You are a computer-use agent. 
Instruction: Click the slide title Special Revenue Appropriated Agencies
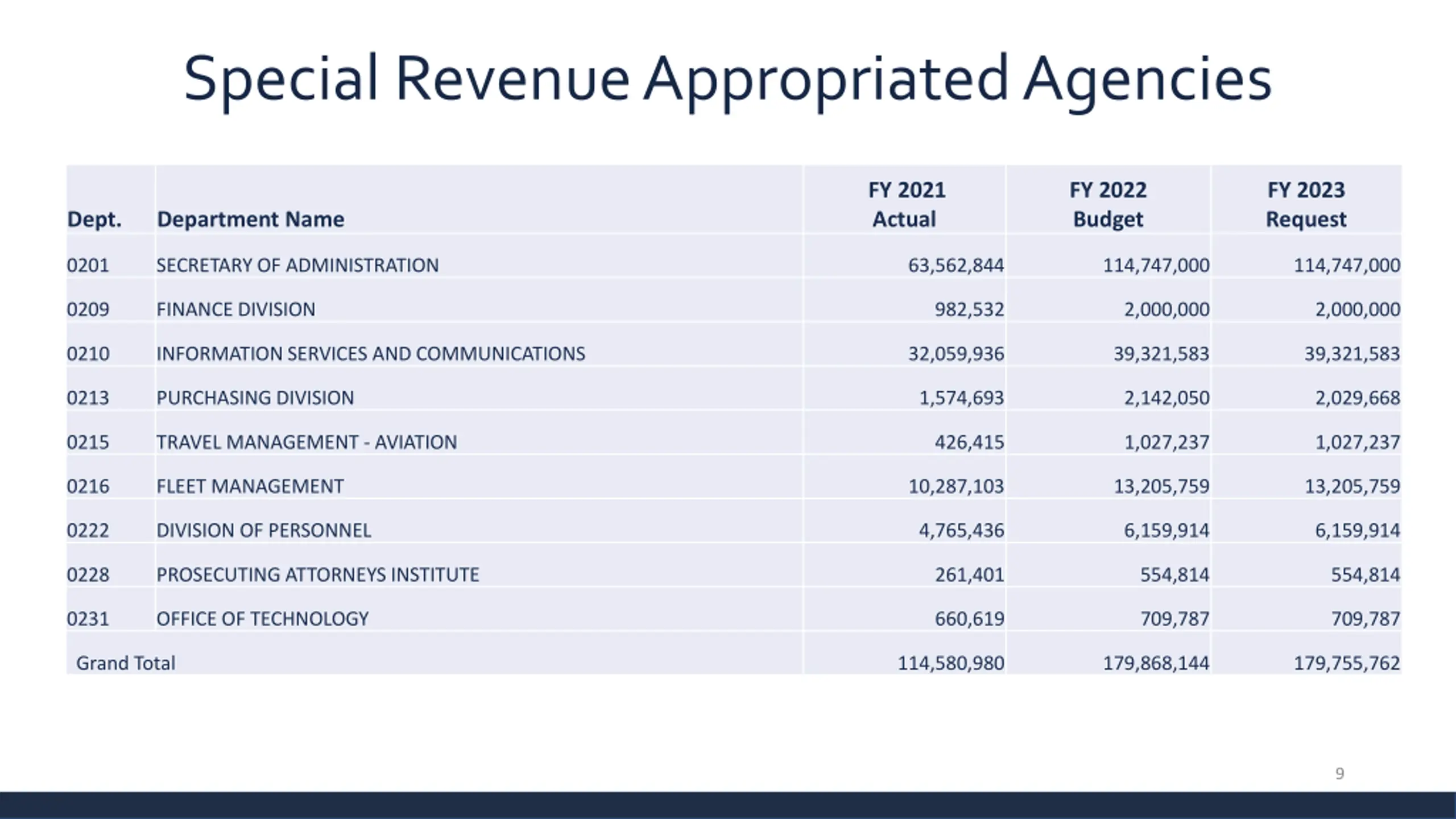click(727, 80)
